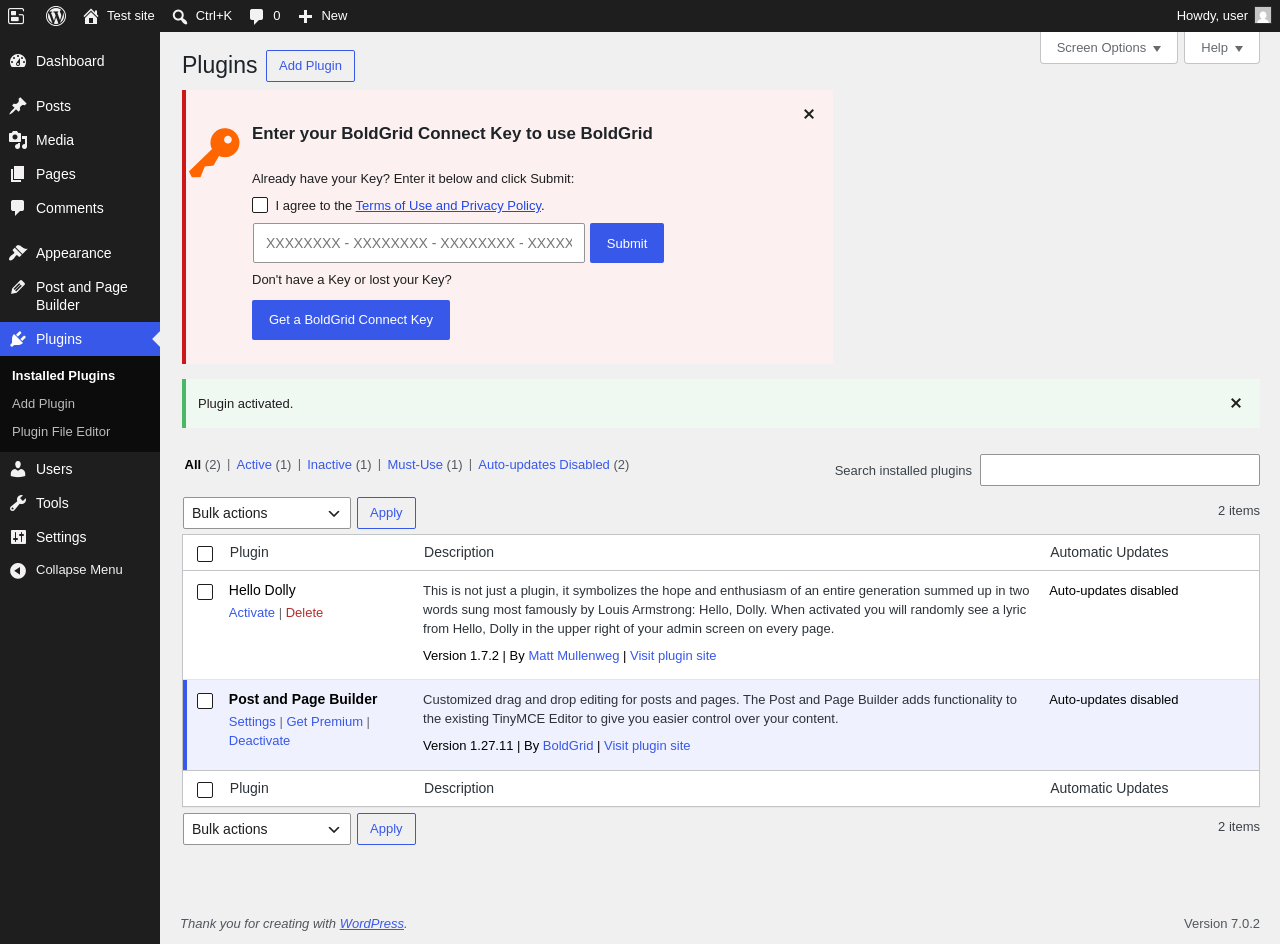Open the Howdy, user account menu
Viewport: 1280px width, 944px height.
(1224, 16)
